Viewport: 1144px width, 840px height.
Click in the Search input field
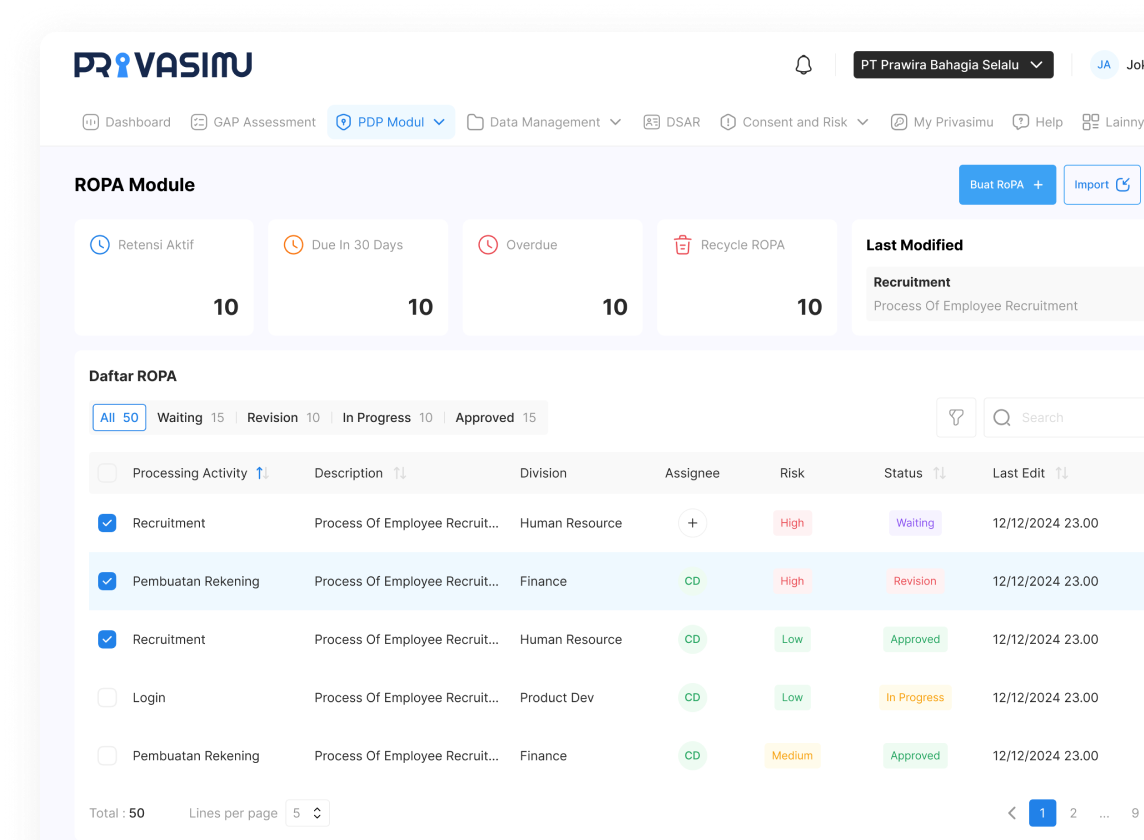tap(1064, 417)
